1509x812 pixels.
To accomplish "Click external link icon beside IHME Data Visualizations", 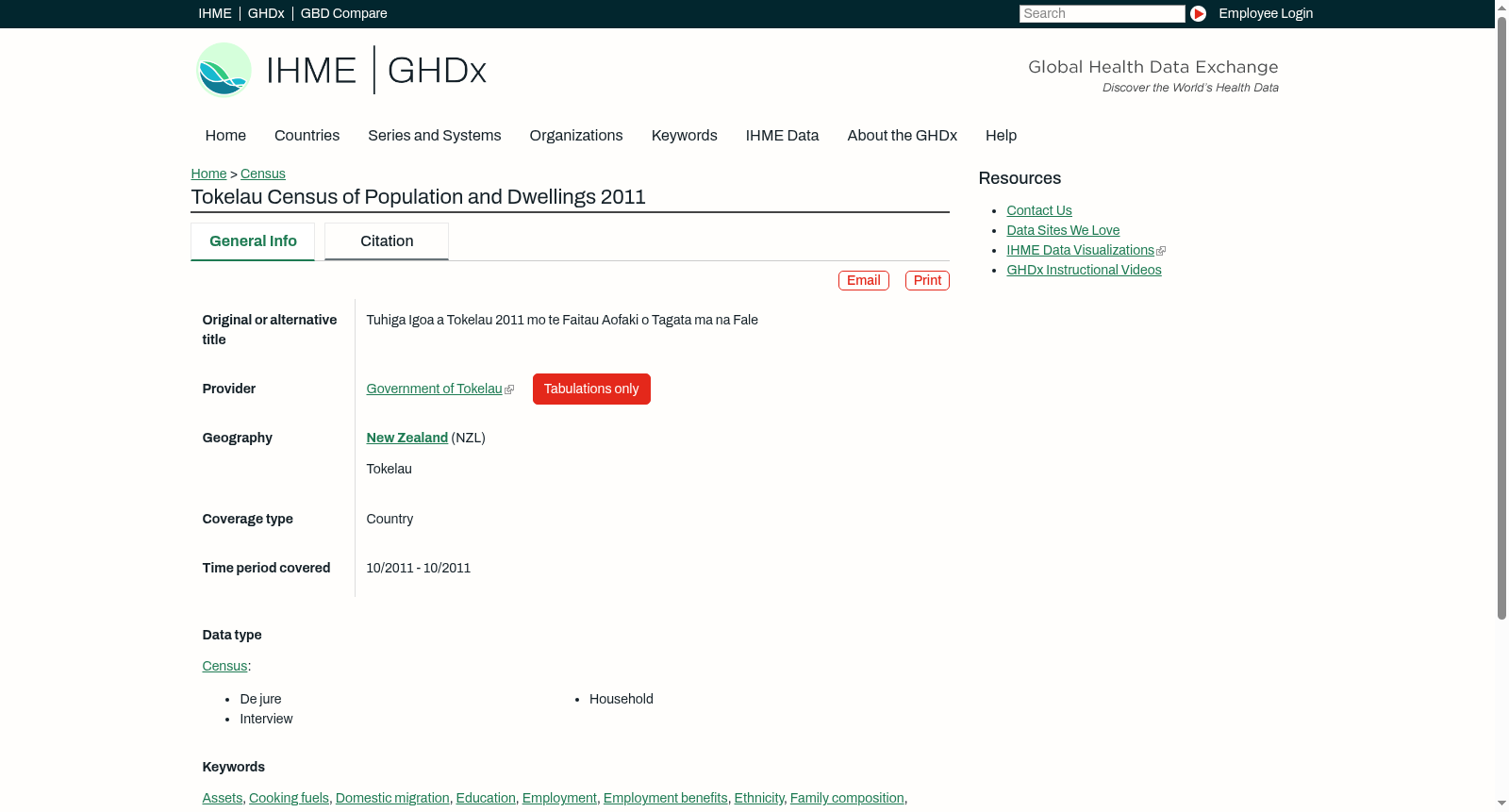I will coord(1161,251).
